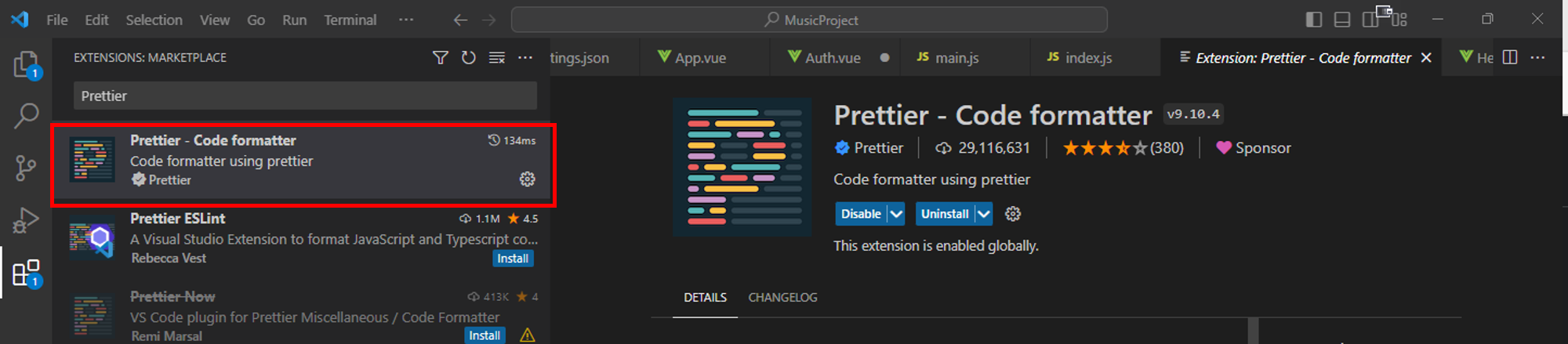Open the Explorer view in activity bar

[x=26, y=64]
